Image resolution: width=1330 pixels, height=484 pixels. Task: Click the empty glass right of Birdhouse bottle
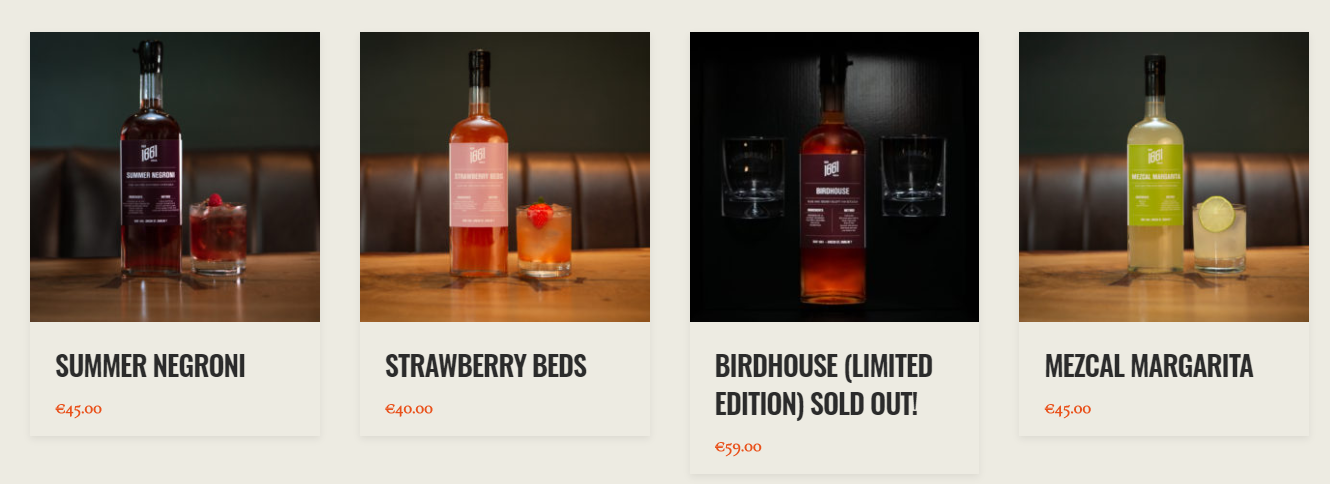click(913, 176)
